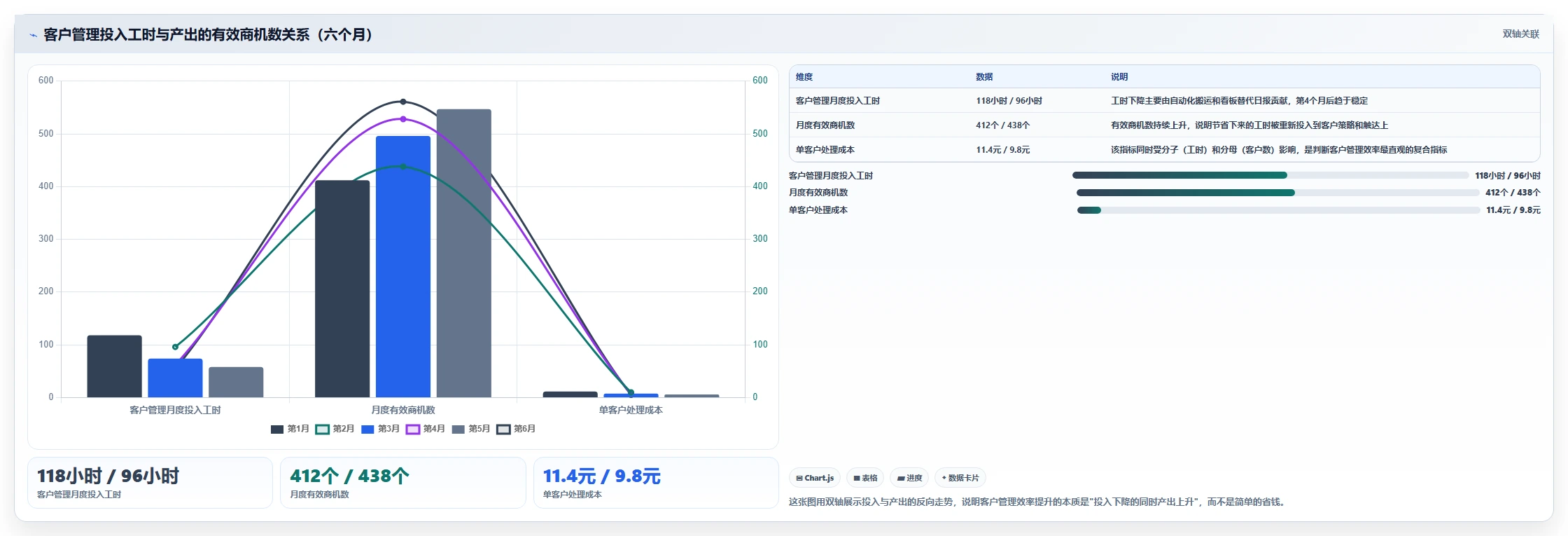Open the 118小时 / 96小时 stat card

click(x=150, y=483)
